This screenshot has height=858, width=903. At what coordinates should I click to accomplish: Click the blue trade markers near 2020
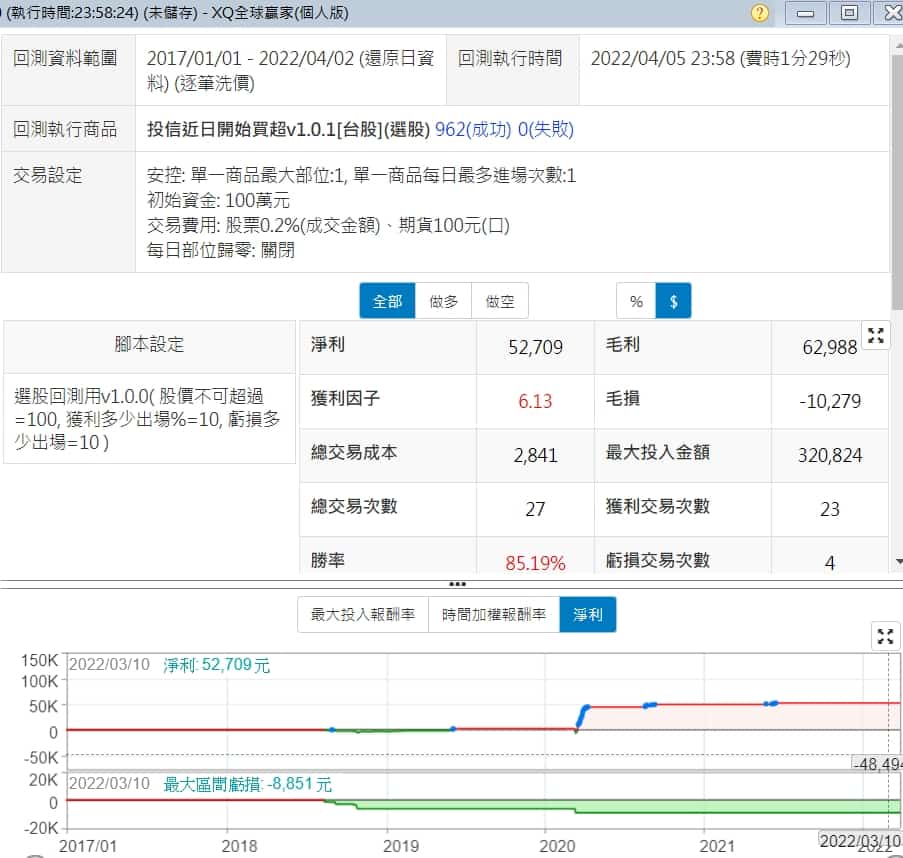[x=583, y=713]
